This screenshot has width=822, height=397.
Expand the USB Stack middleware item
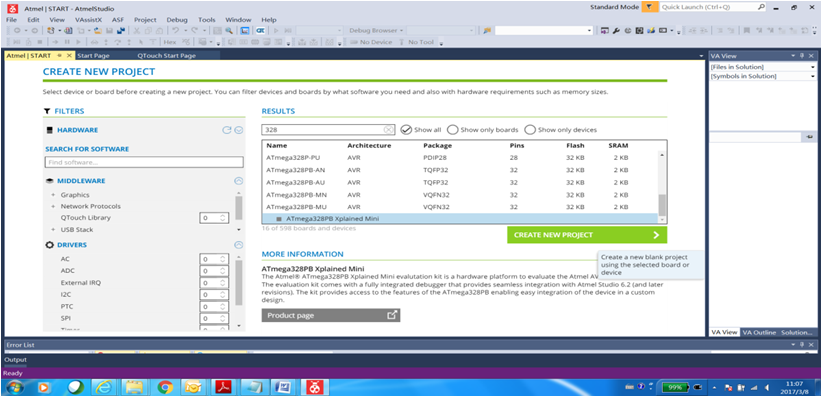tap(53, 230)
